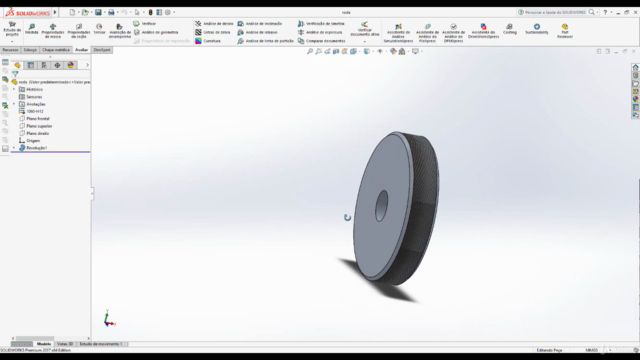Expand the SOLIDWORKS menu arrow
The image size is (640, 360).
coord(55,12)
